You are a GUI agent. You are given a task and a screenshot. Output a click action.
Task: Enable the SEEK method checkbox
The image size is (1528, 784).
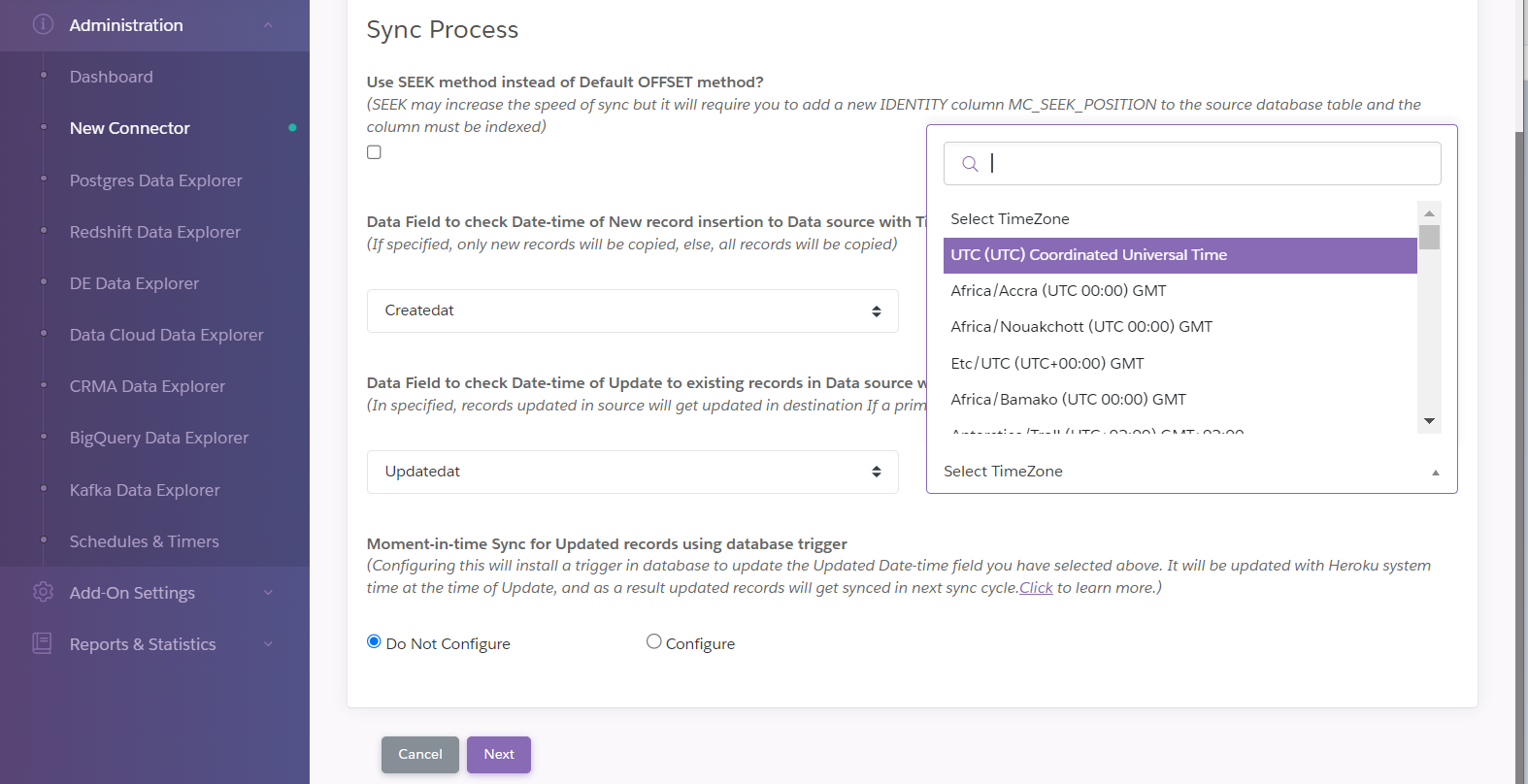(x=374, y=152)
